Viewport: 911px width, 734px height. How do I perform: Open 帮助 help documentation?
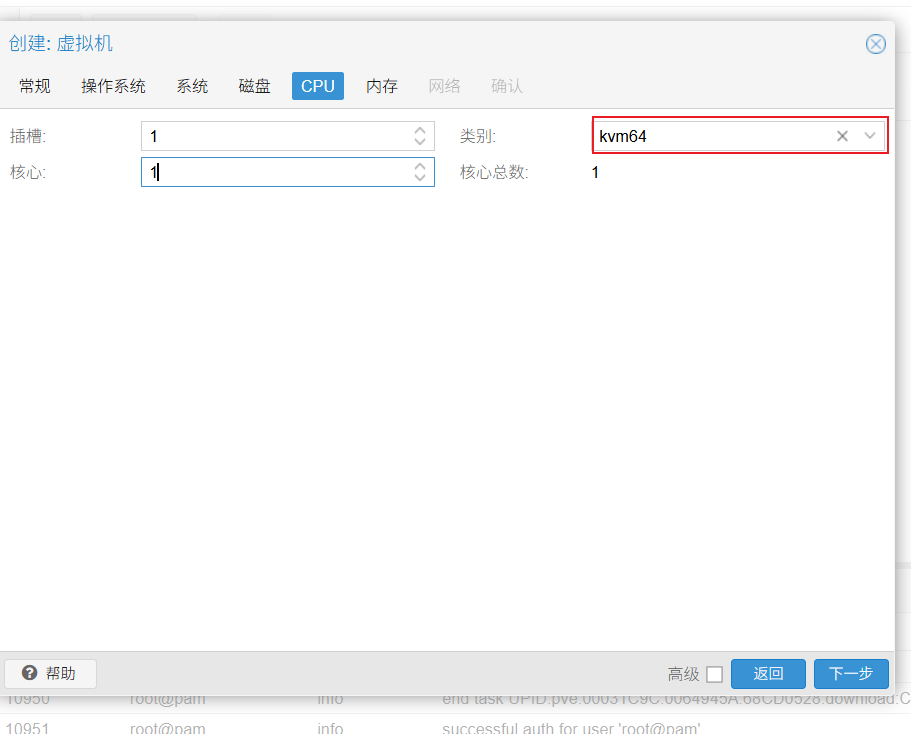50,674
